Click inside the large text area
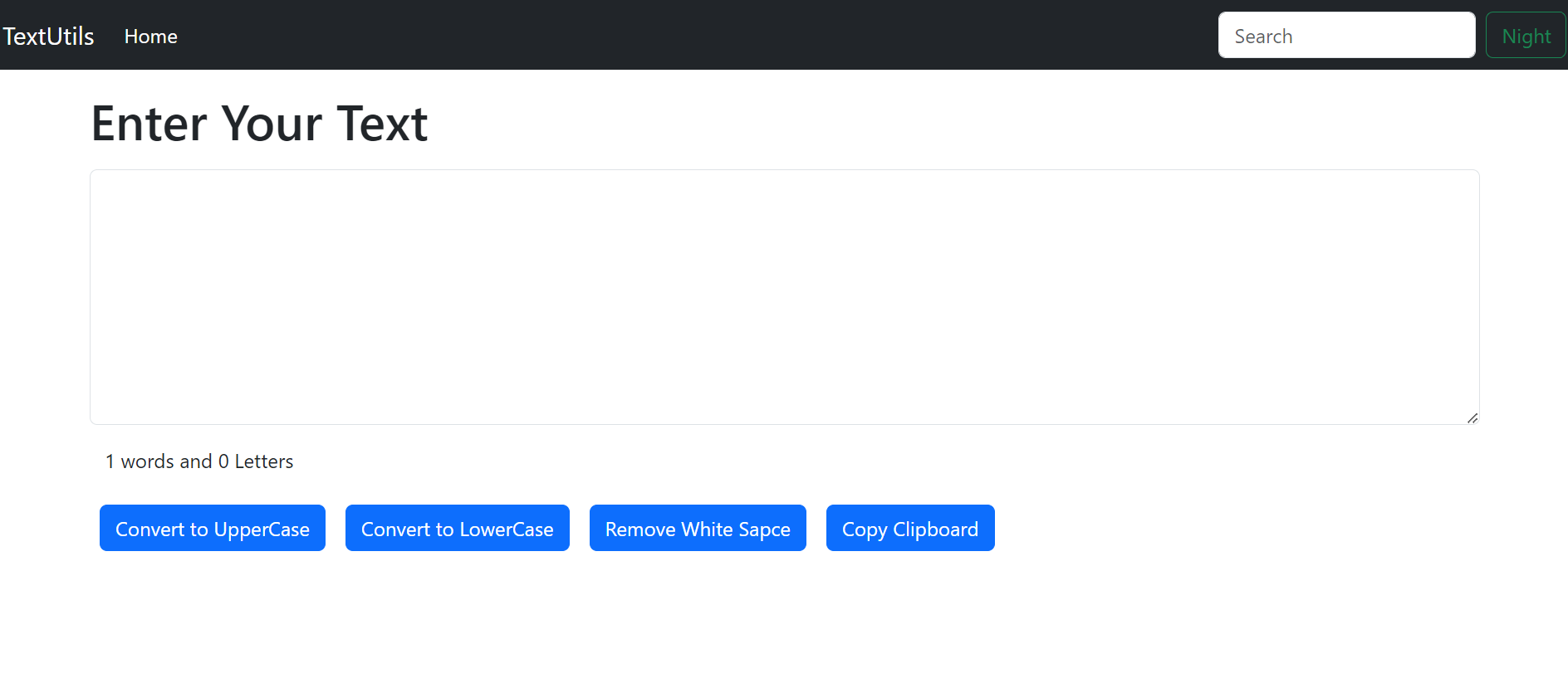 tap(784, 296)
